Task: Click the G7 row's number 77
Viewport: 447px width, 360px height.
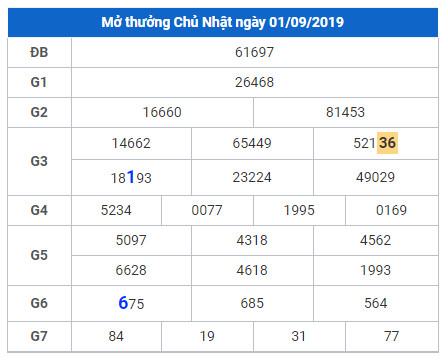Action: coord(391,336)
